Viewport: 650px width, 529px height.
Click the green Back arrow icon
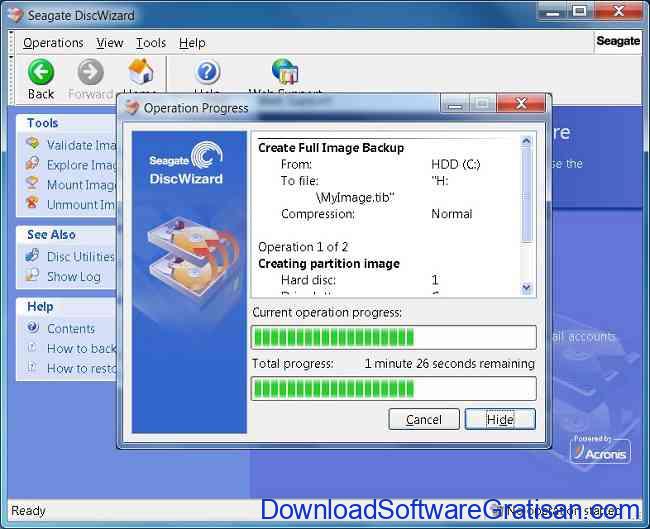point(41,72)
